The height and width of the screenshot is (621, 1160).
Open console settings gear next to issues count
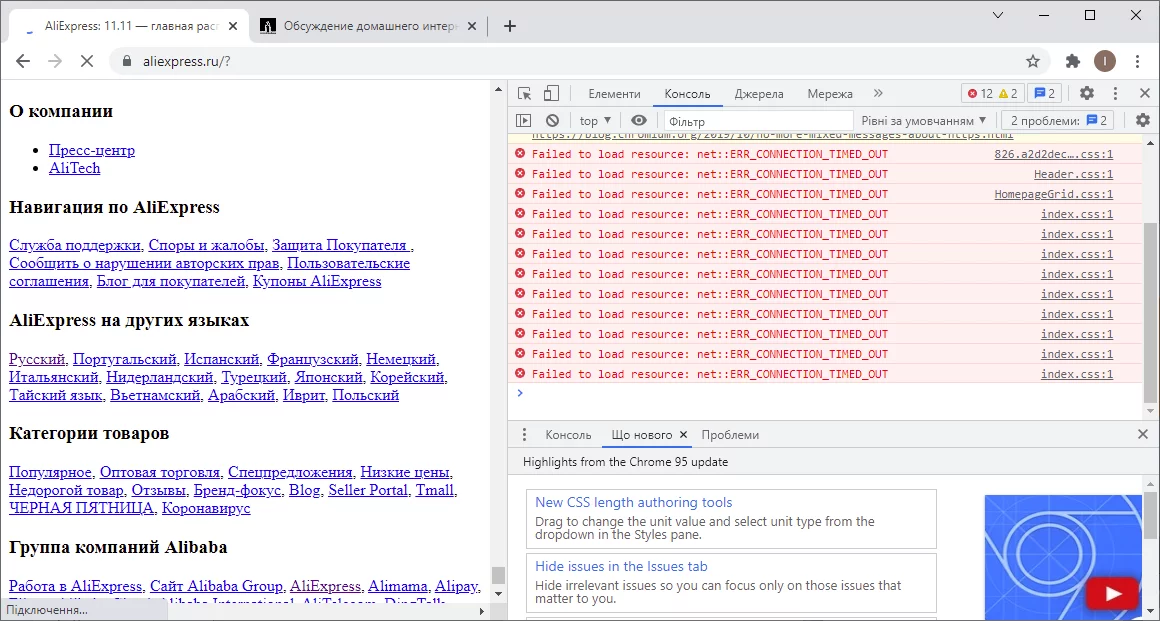coord(1143,121)
